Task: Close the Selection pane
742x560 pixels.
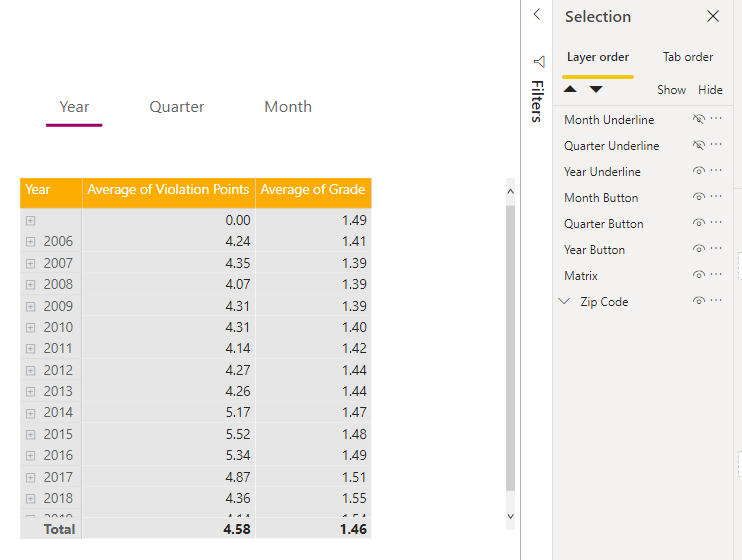Action: click(x=713, y=17)
